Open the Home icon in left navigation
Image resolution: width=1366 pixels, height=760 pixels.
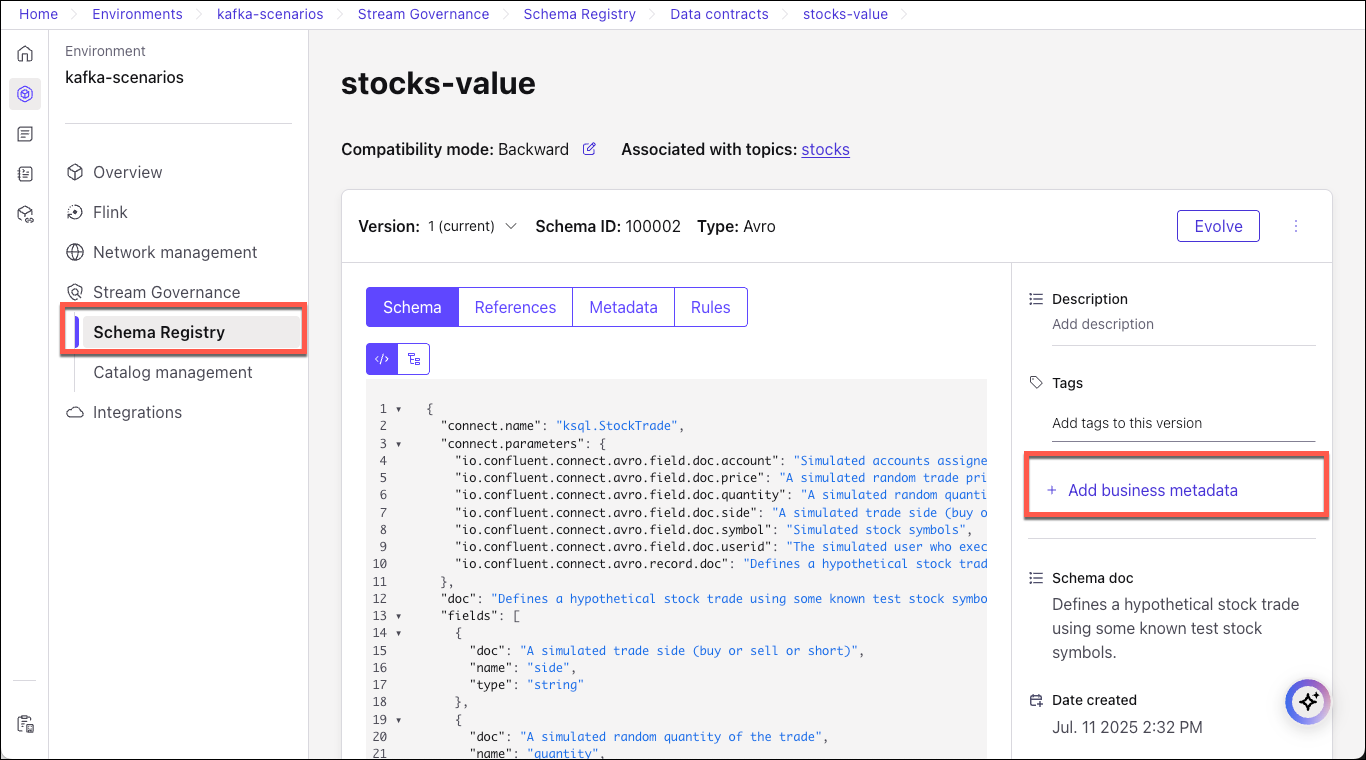pos(25,53)
